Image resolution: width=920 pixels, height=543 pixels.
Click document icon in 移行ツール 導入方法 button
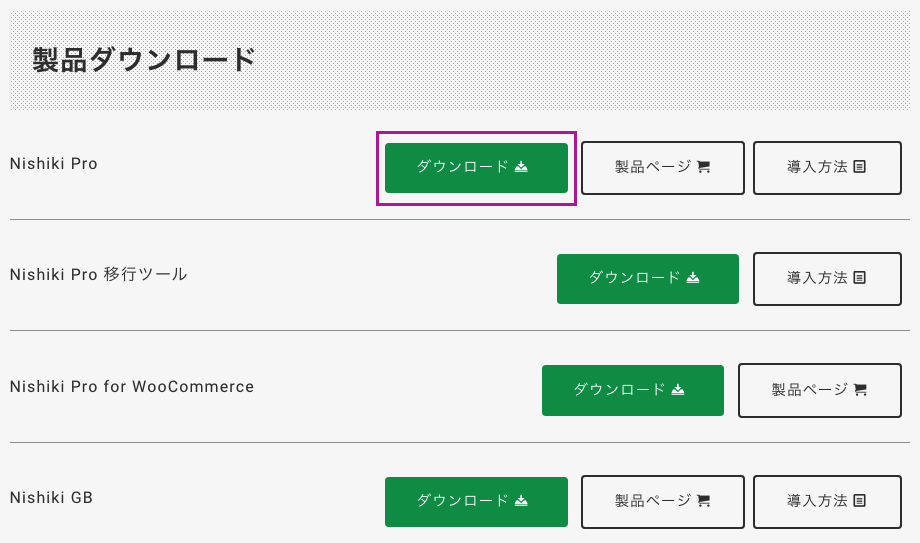tap(860, 278)
